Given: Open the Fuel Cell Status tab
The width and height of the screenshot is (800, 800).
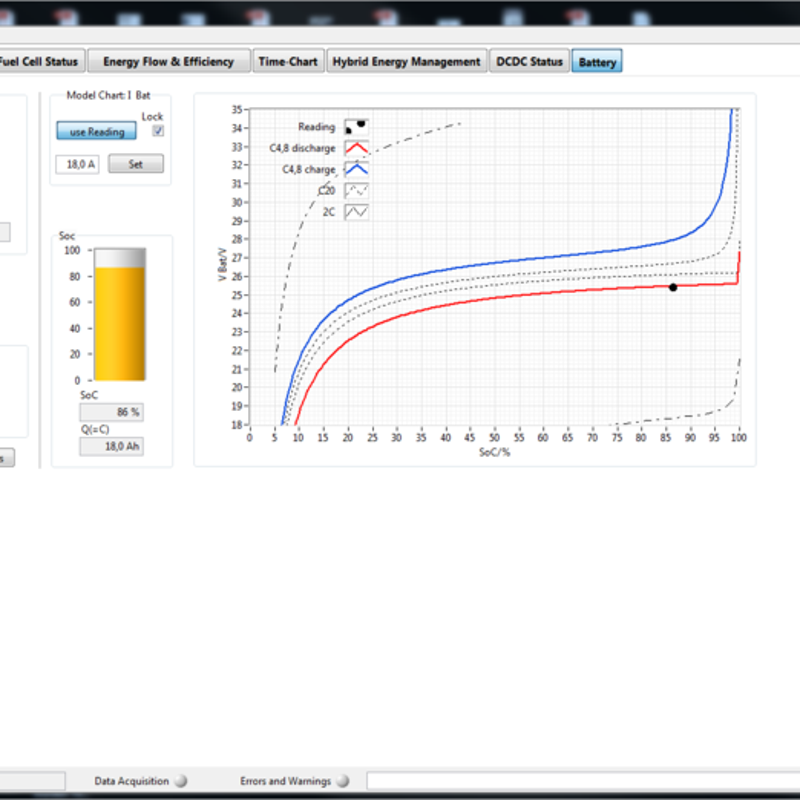Looking at the screenshot, I should [40, 62].
